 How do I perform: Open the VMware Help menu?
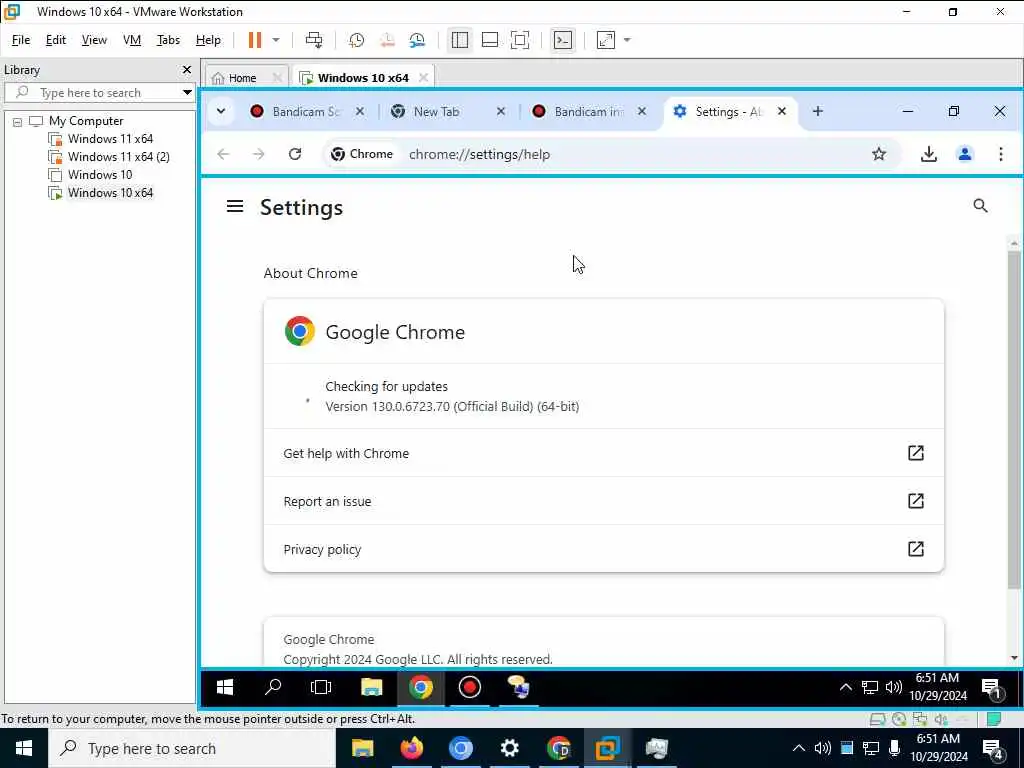pos(208,40)
